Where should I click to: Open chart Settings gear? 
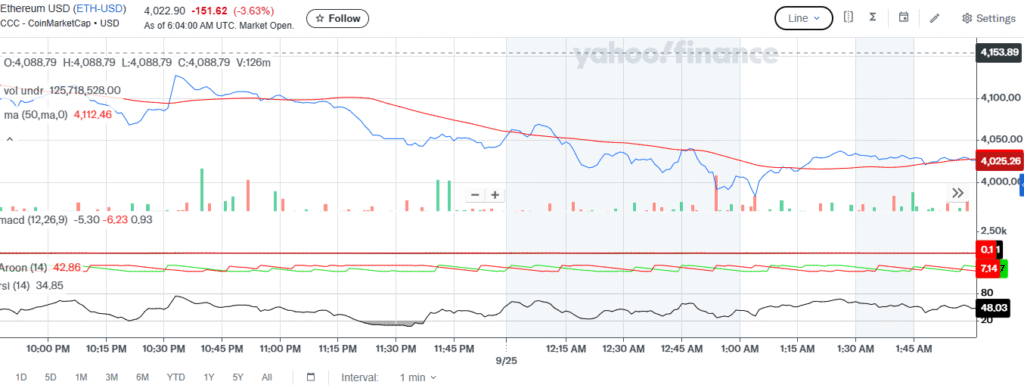[x=989, y=18]
